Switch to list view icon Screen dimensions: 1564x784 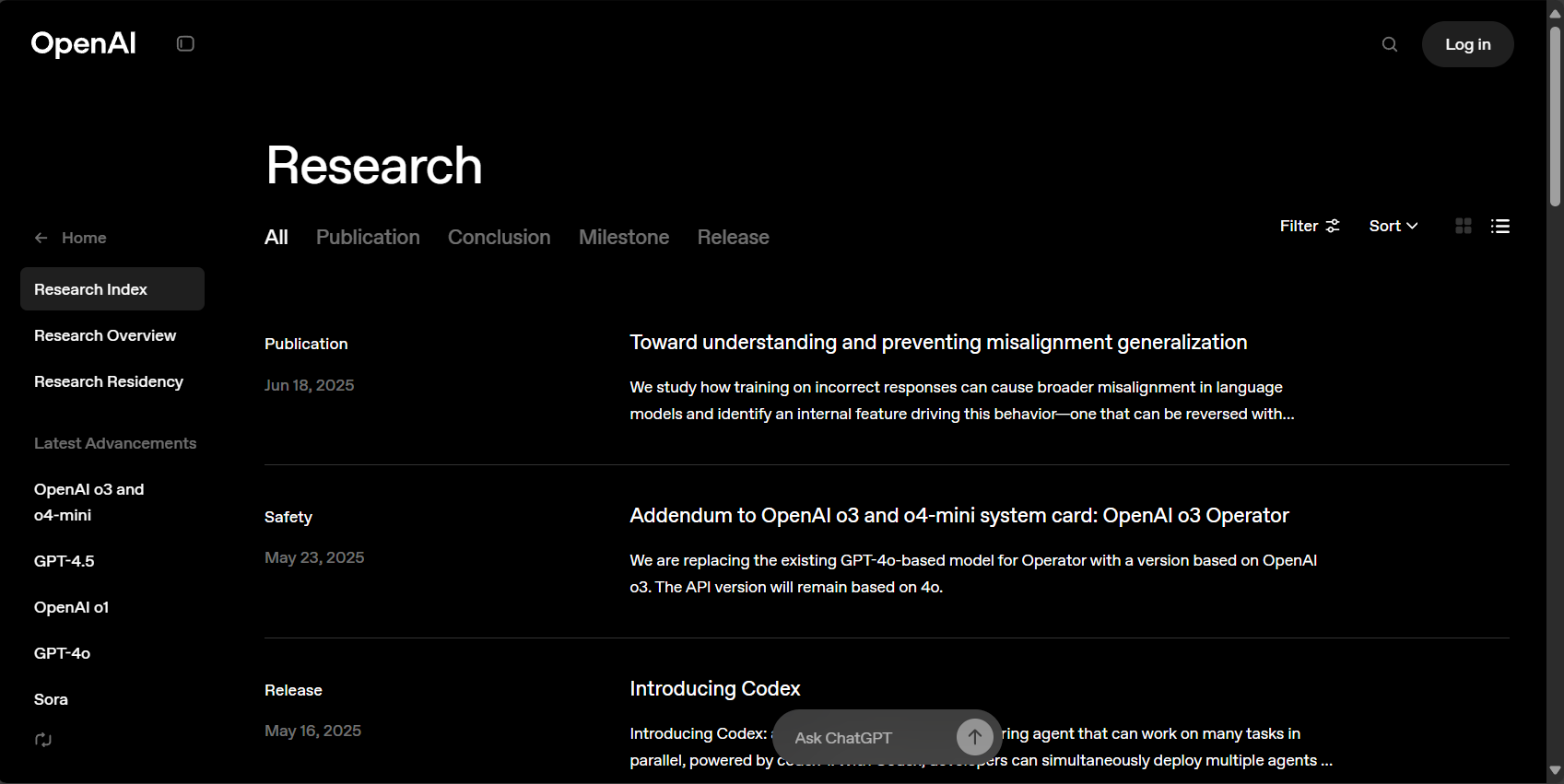coord(1500,226)
